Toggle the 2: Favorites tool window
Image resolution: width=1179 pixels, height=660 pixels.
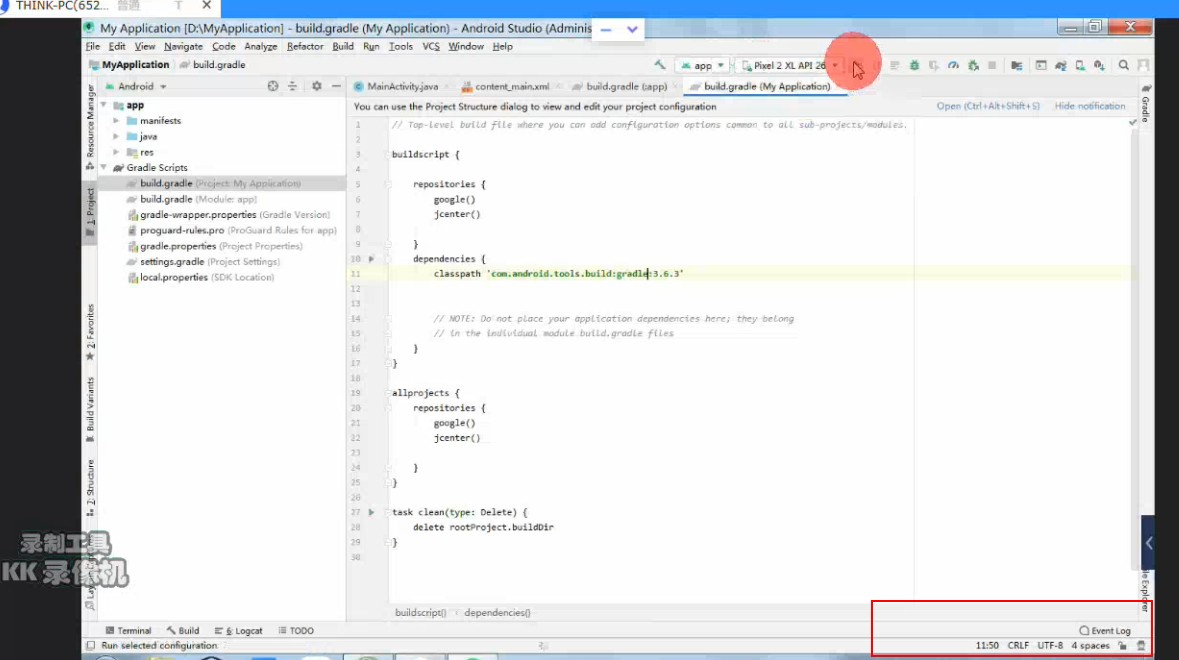(x=90, y=332)
